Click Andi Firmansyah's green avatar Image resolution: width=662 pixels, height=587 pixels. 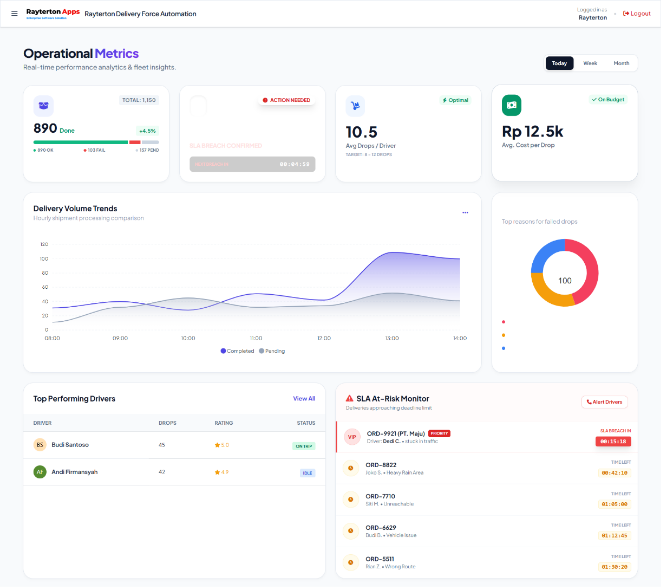point(40,471)
